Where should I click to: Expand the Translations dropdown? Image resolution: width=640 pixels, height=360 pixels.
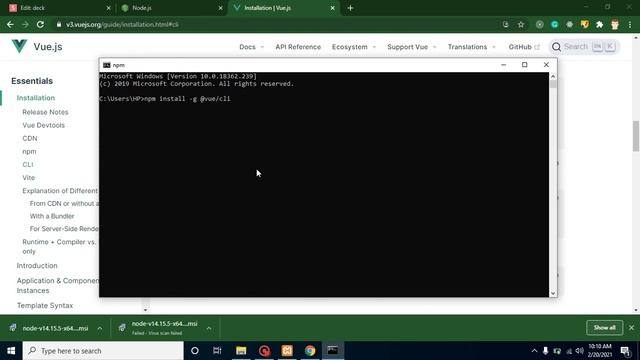tap(471, 47)
